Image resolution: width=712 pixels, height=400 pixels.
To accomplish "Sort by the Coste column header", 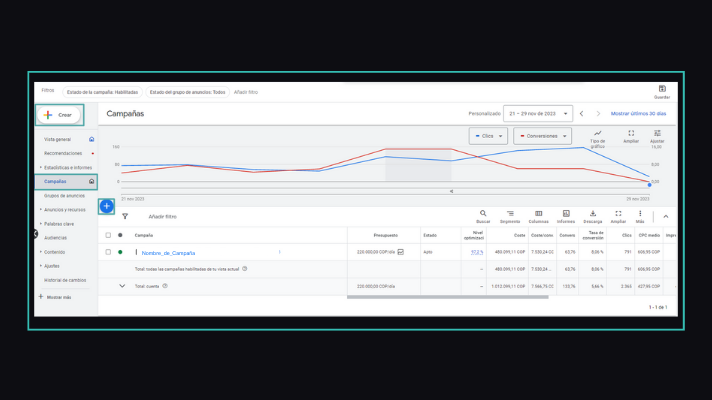I will [519, 235].
